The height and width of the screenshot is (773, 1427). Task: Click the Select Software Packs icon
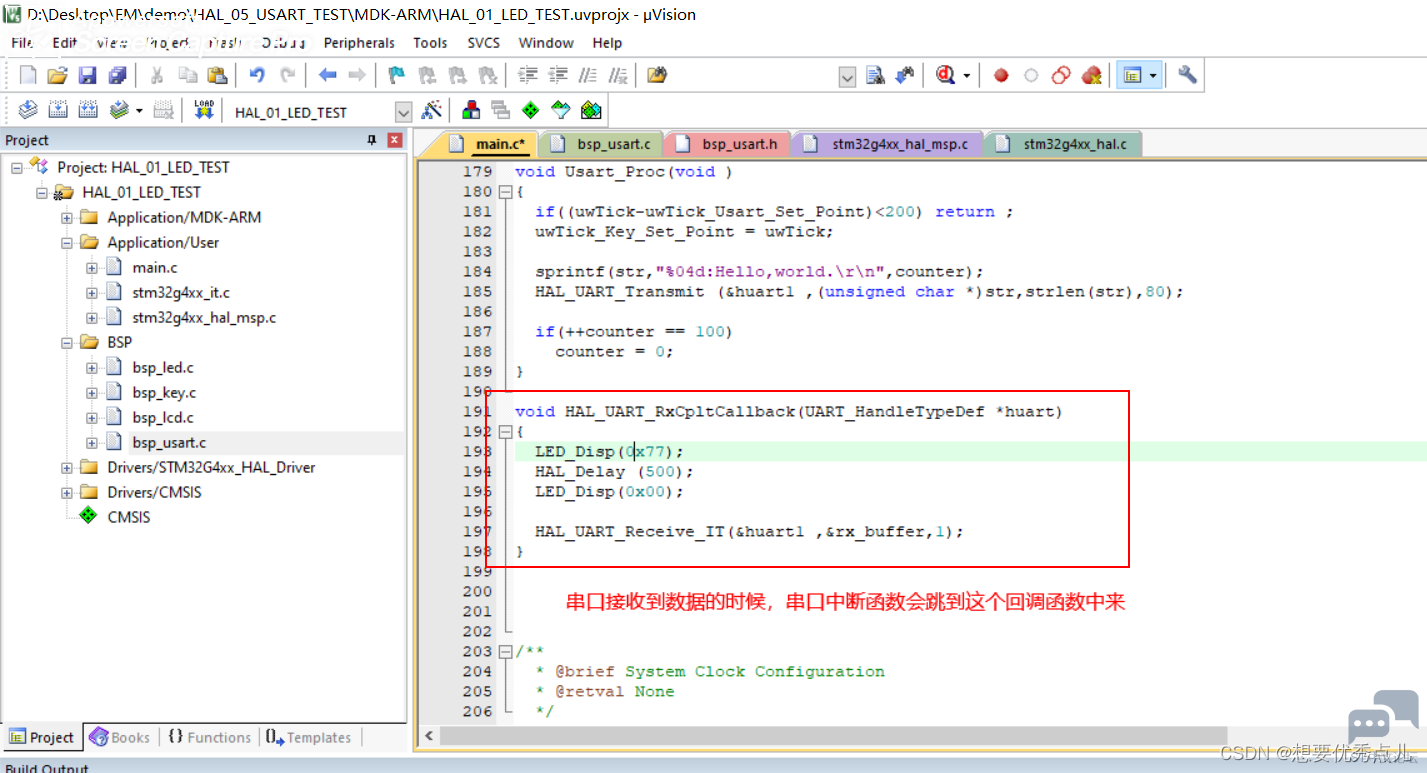click(560, 110)
